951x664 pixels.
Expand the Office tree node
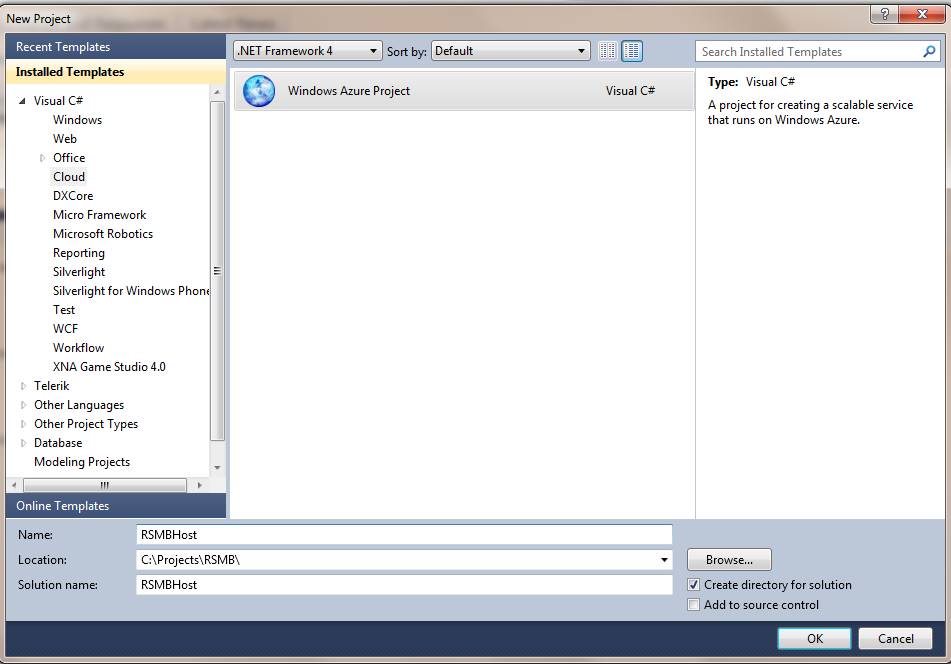(x=42, y=158)
